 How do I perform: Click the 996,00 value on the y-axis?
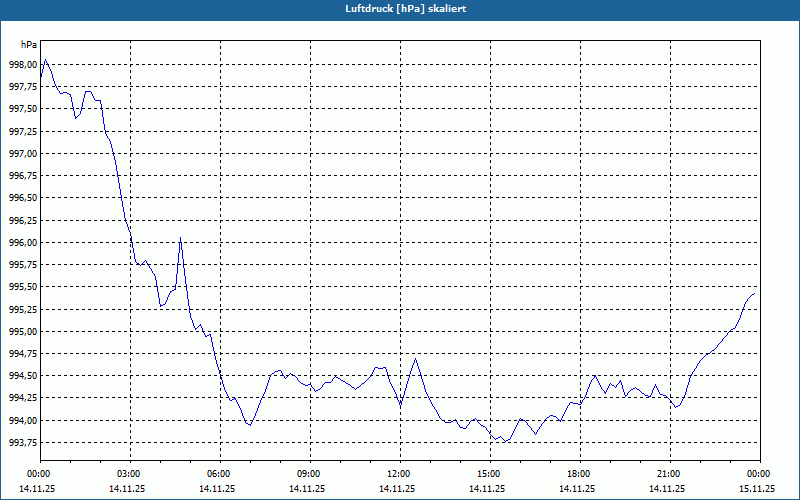click(x=22, y=242)
